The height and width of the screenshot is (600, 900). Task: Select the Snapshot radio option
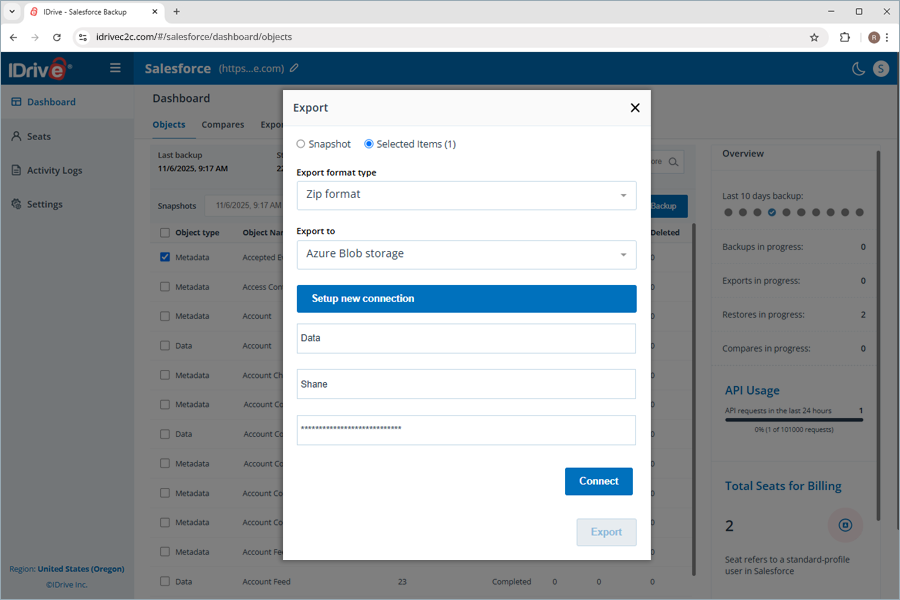click(301, 144)
